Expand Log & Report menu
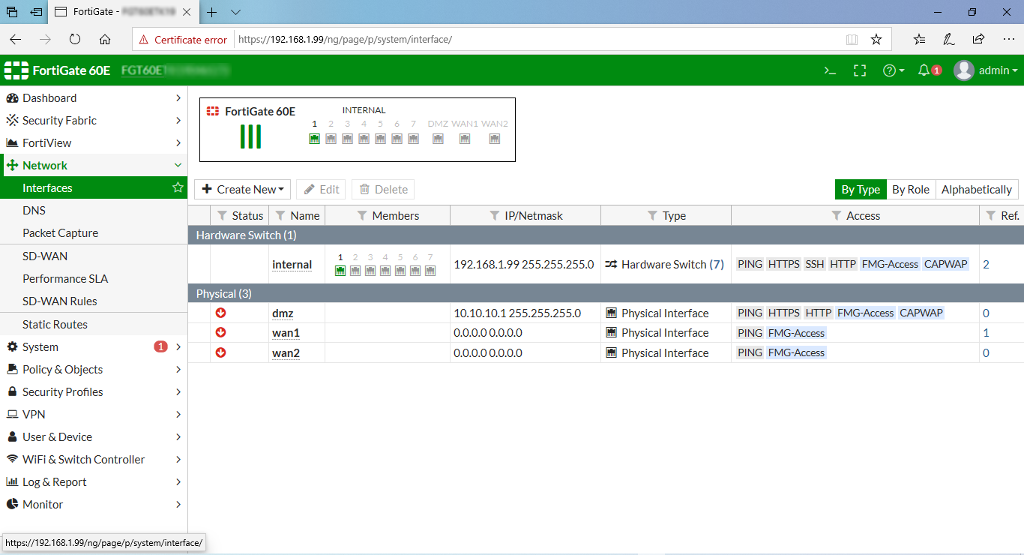Image resolution: width=1024 pixels, height=555 pixels. coord(93,482)
